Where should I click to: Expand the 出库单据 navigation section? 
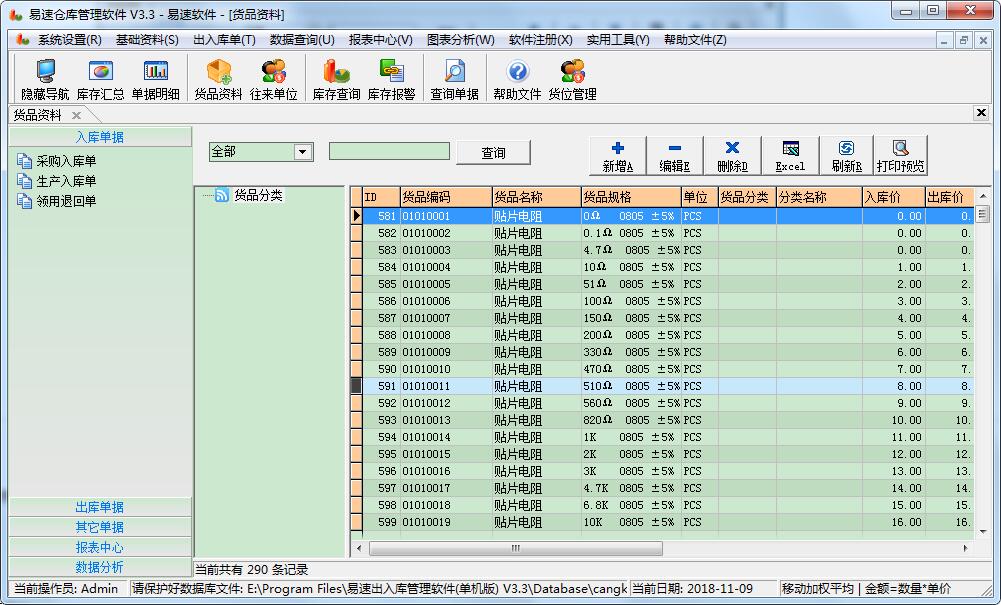click(x=100, y=507)
